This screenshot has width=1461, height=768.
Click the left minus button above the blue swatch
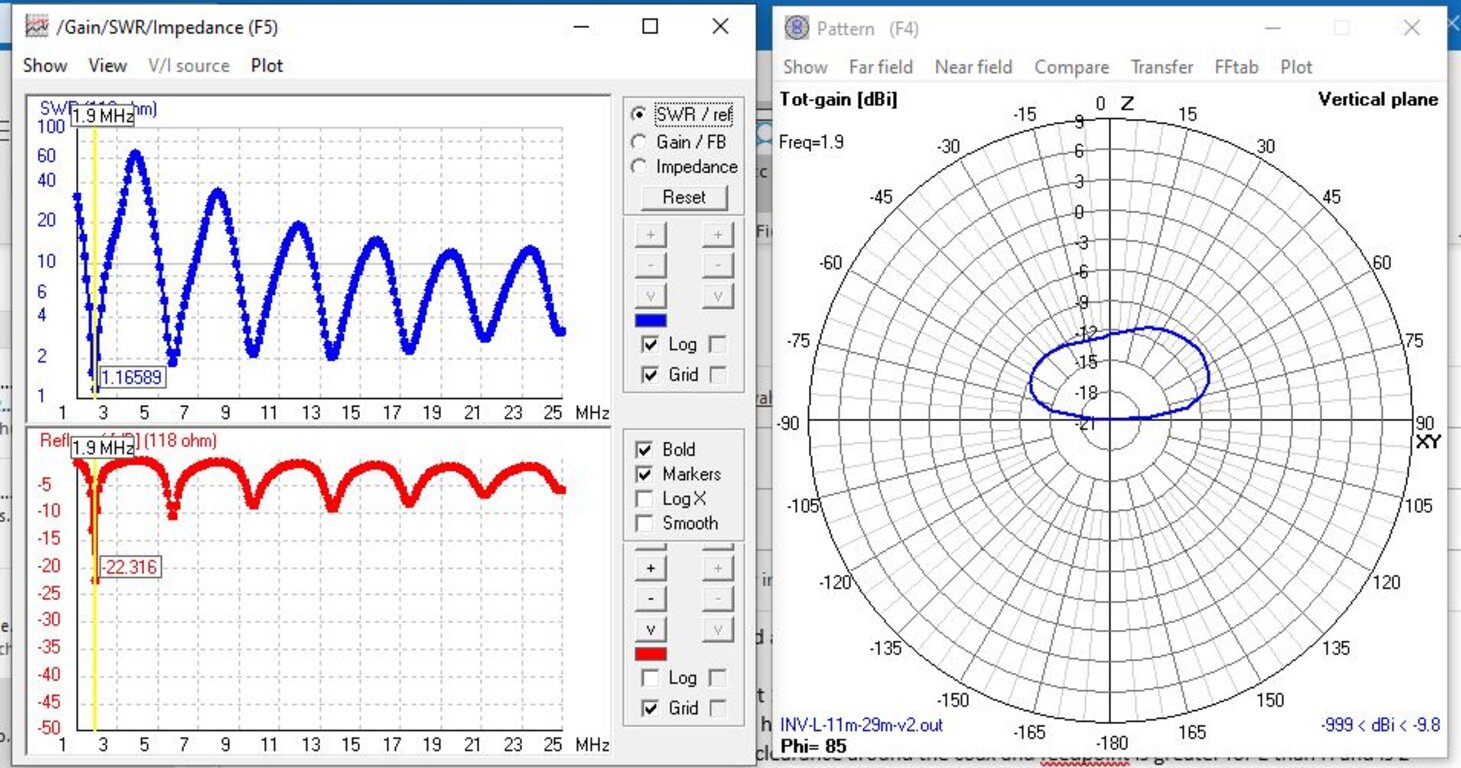pyautogui.click(x=650, y=265)
